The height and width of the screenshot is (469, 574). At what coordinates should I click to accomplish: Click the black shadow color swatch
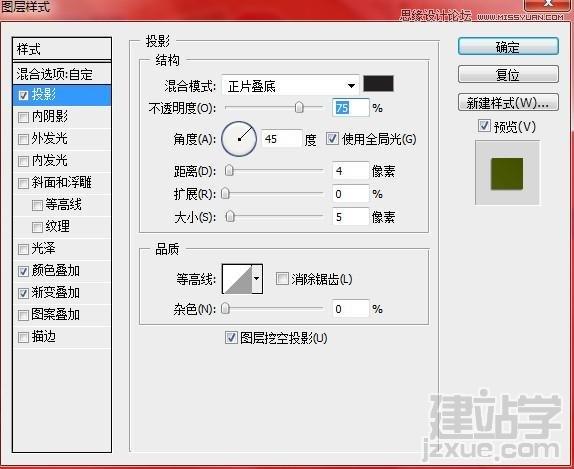pyautogui.click(x=379, y=84)
